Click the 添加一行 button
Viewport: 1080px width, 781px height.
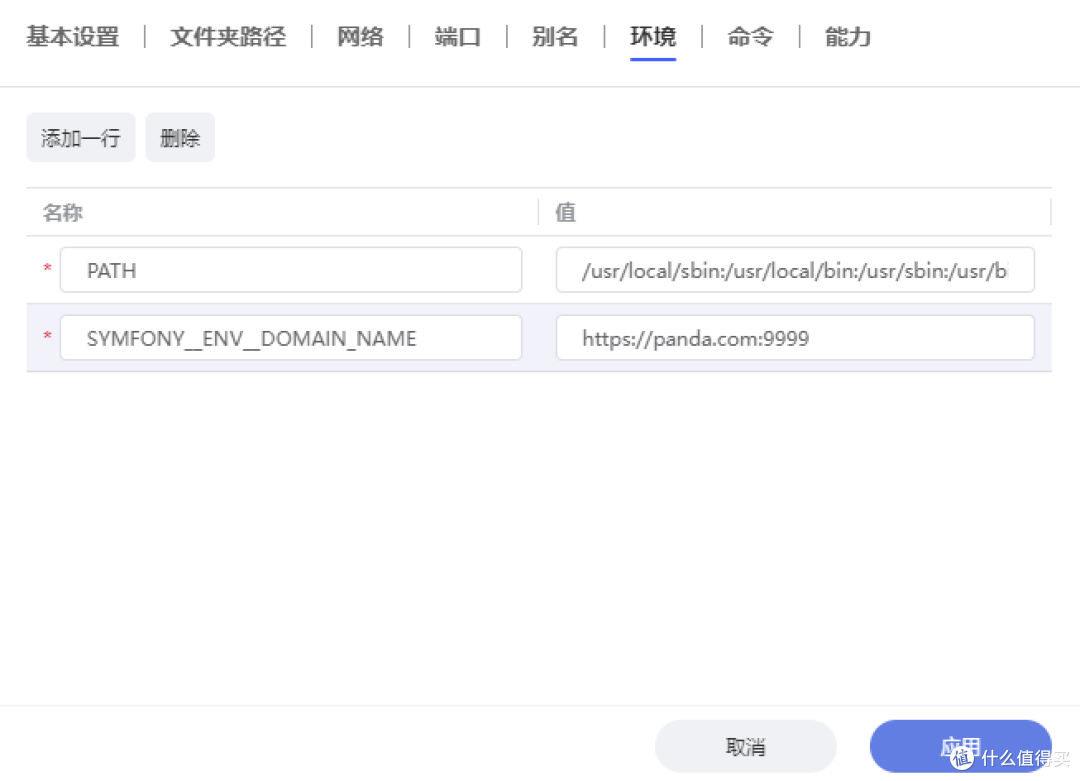[x=81, y=138]
